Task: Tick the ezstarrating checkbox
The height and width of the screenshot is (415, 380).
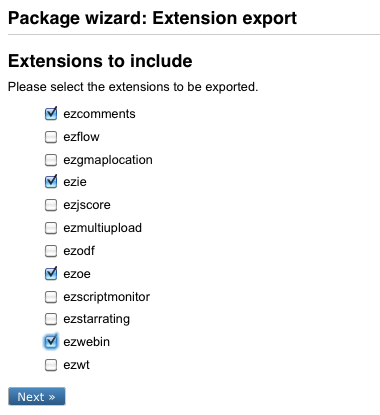Action: click(51, 319)
